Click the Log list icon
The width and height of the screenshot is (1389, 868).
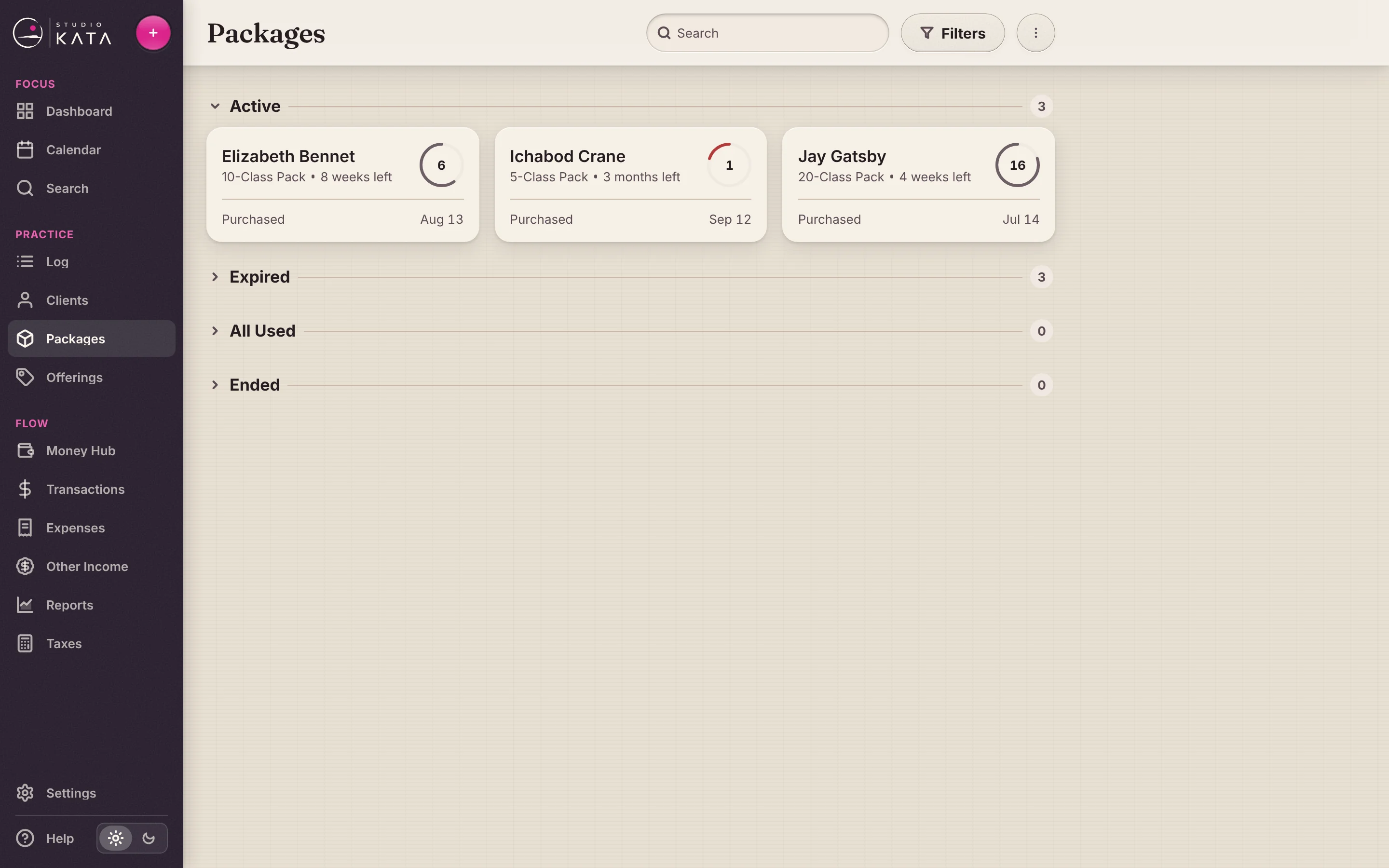25,261
